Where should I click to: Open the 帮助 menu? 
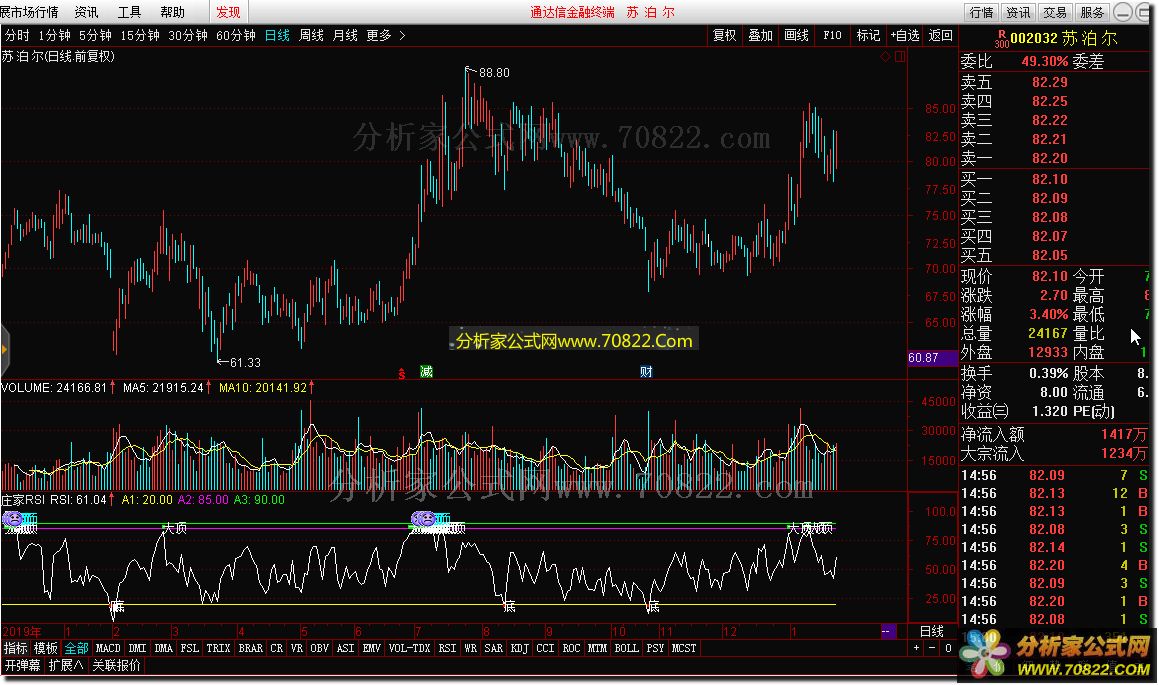point(172,12)
